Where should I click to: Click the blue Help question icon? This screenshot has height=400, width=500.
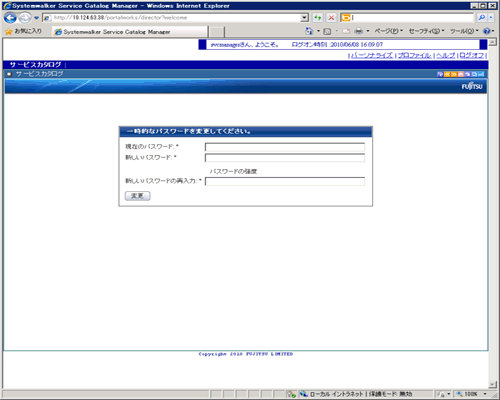point(487,31)
